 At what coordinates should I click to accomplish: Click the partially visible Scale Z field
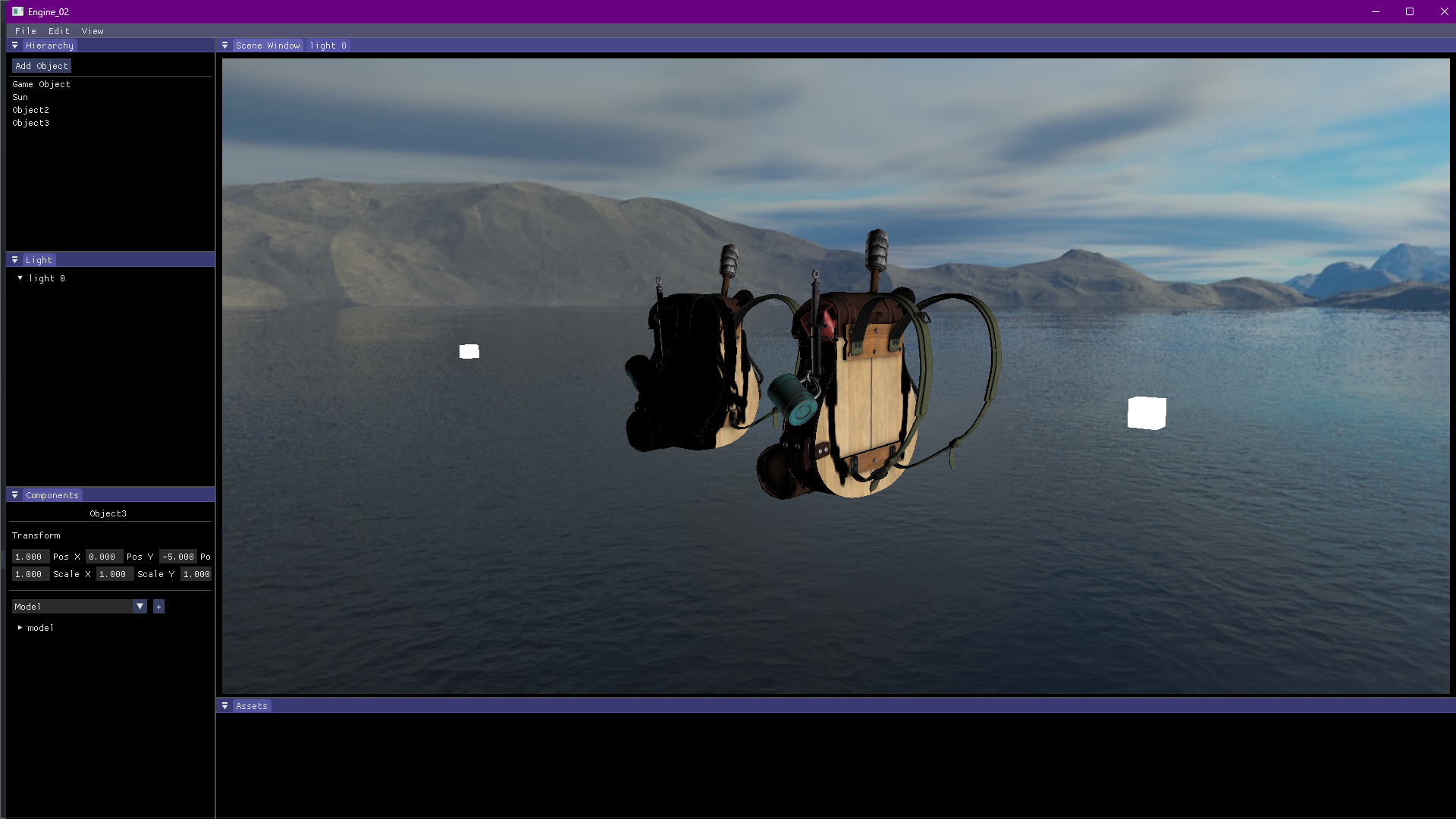(x=196, y=574)
